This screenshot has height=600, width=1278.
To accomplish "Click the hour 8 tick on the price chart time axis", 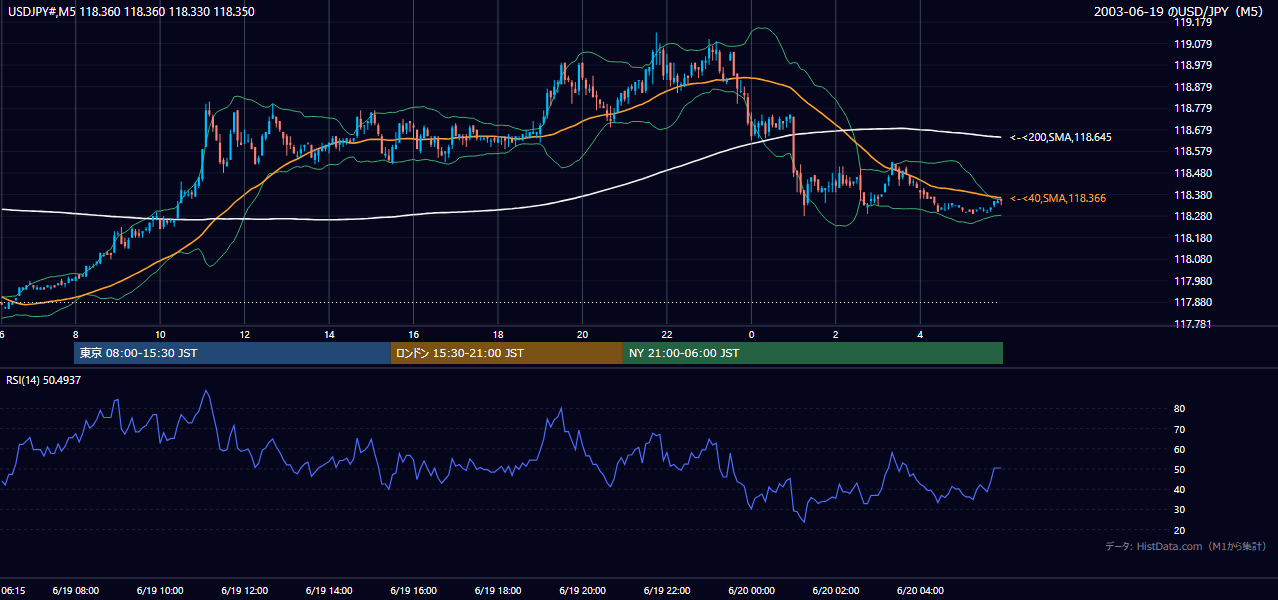I will point(75,334).
